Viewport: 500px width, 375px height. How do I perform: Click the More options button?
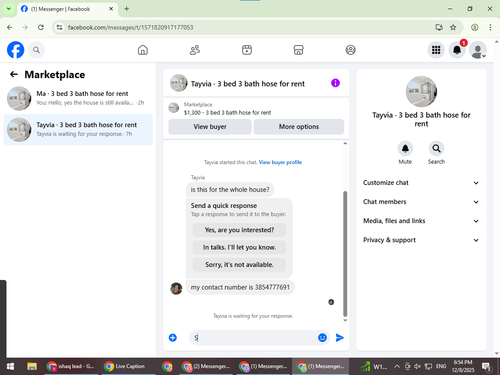coord(299,127)
